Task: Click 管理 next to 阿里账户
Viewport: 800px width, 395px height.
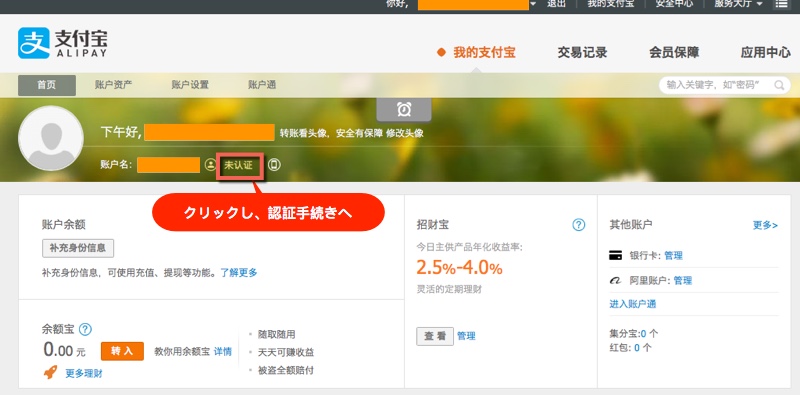Action: point(683,281)
